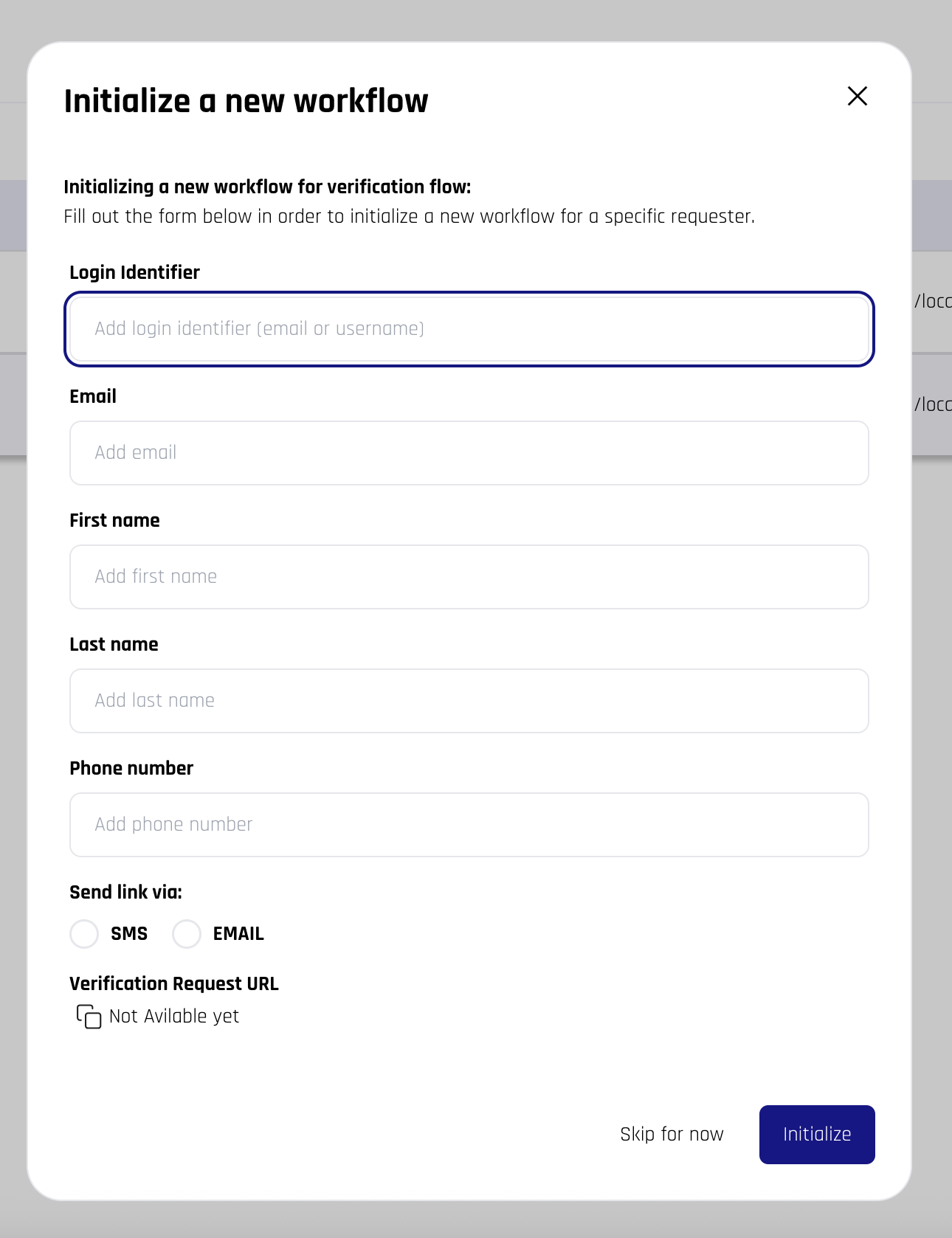Focus the Add email field

click(x=469, y=453)
